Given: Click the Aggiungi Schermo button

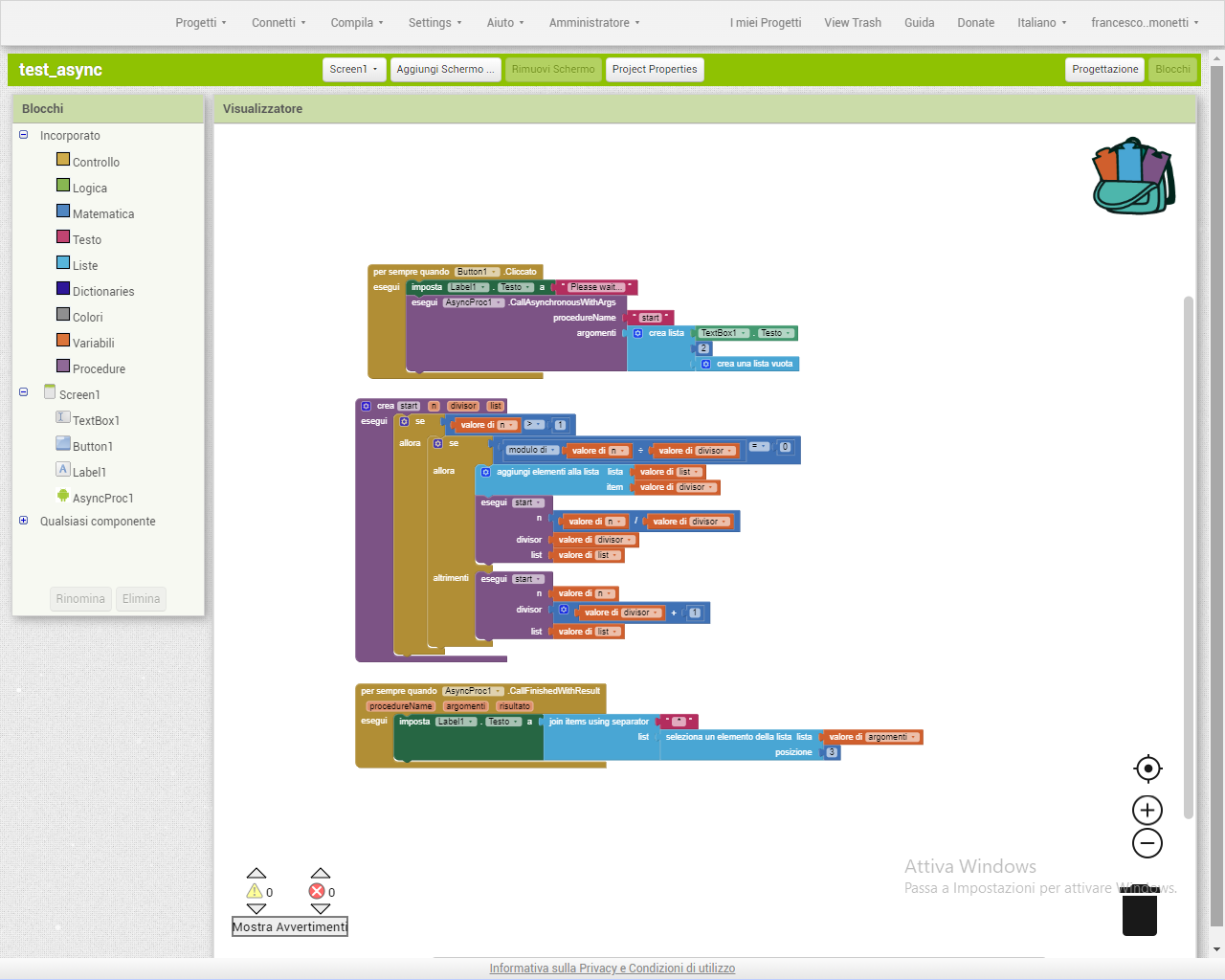Looking at the screenshot, I should (445, 69).
